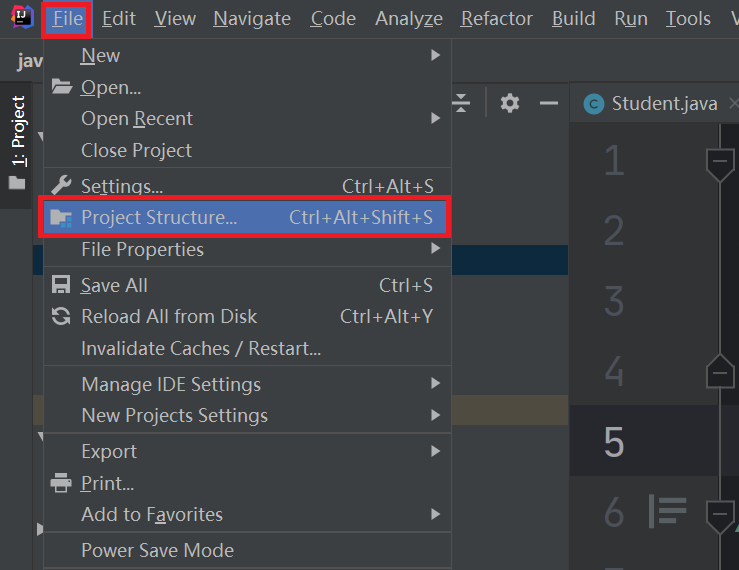Click the Project panel gear settings icon

click(510, 103)
